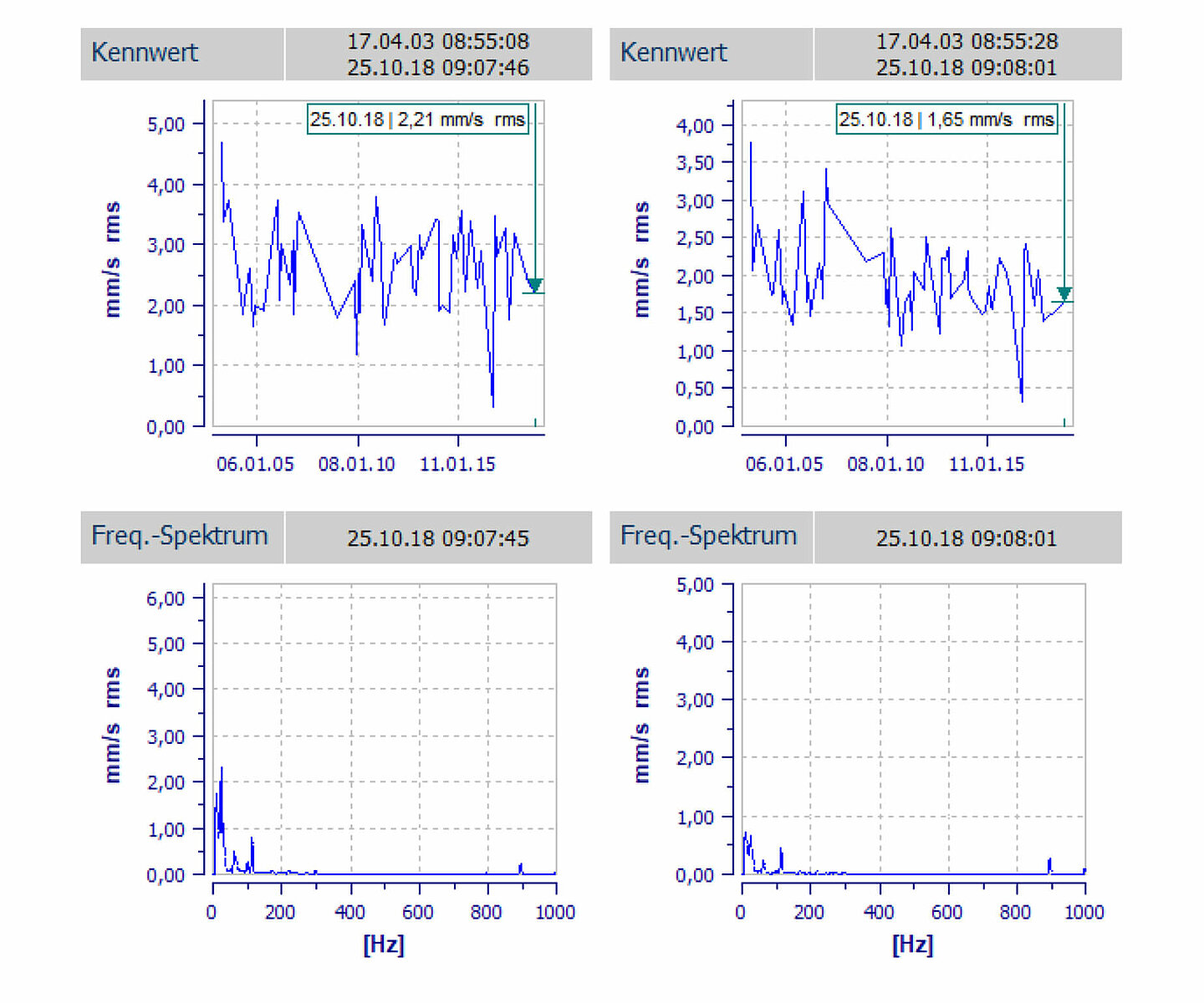Click 5,00 tick on right spectrum y-axis
Screen dimensions: 1204x1003
coord(696,585)
